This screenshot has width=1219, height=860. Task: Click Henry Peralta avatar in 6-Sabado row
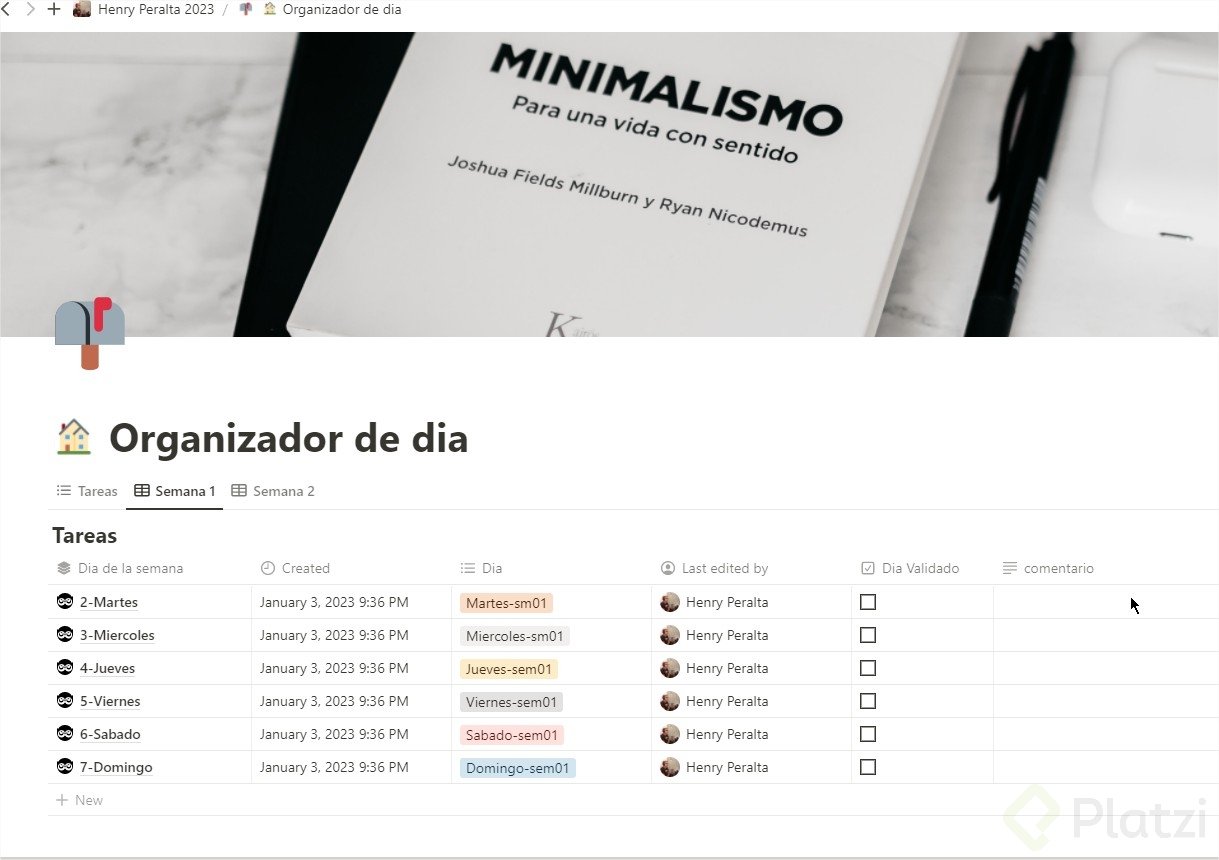point(670,734)
